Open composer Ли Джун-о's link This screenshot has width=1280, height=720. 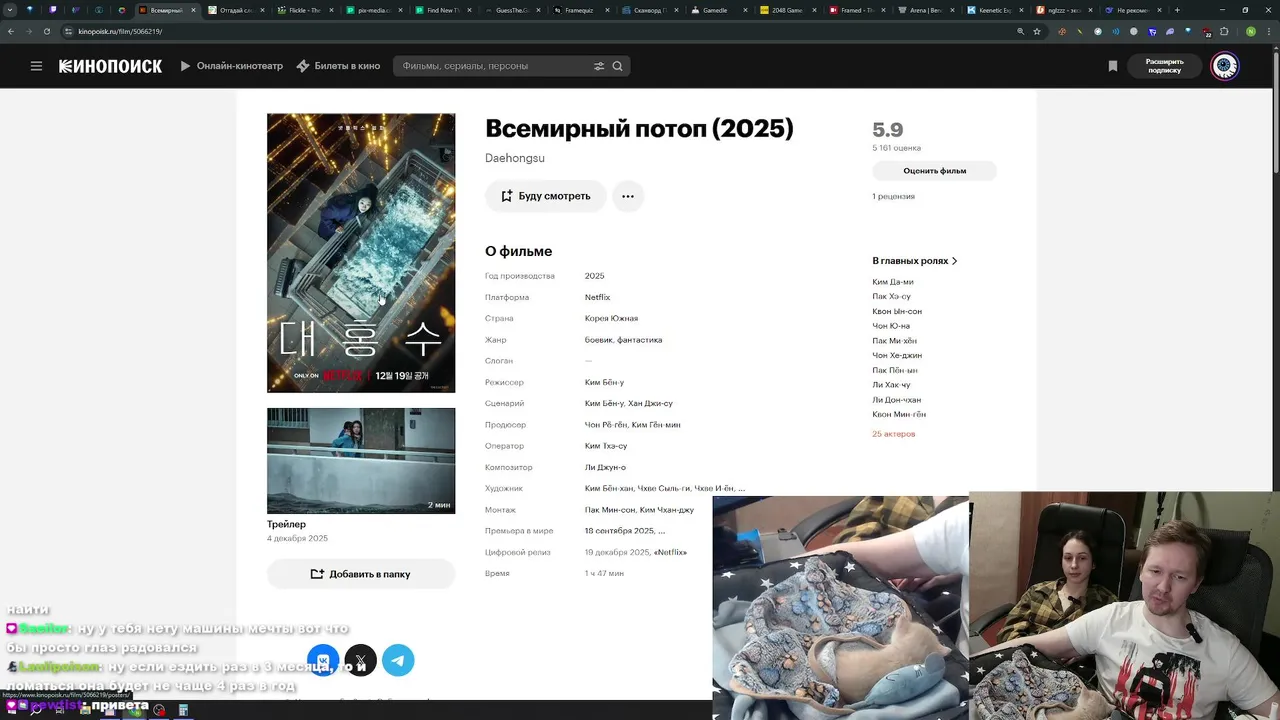coord(605,467)
